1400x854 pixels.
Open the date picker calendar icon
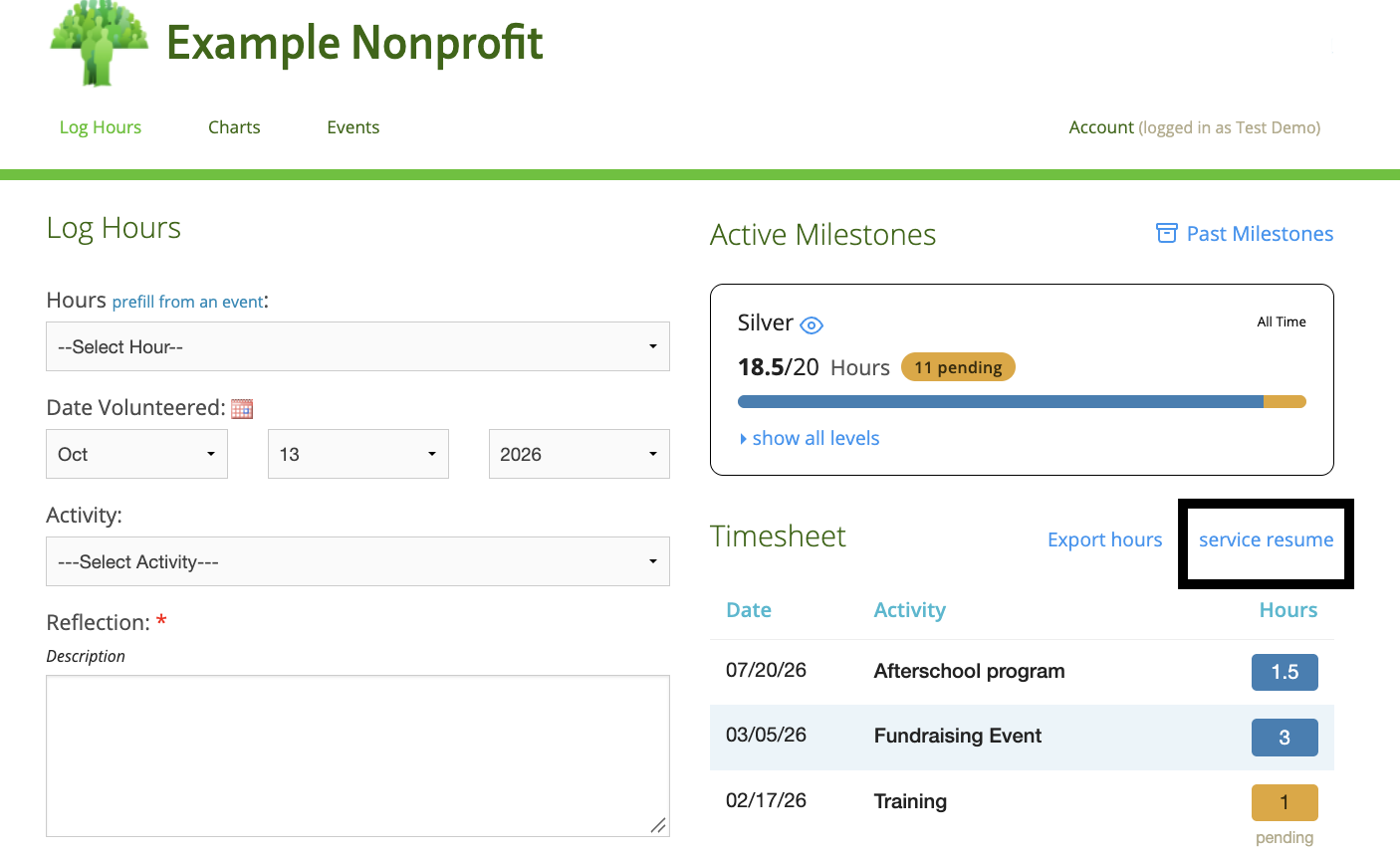pyautogui.click(x=242, y=408)
